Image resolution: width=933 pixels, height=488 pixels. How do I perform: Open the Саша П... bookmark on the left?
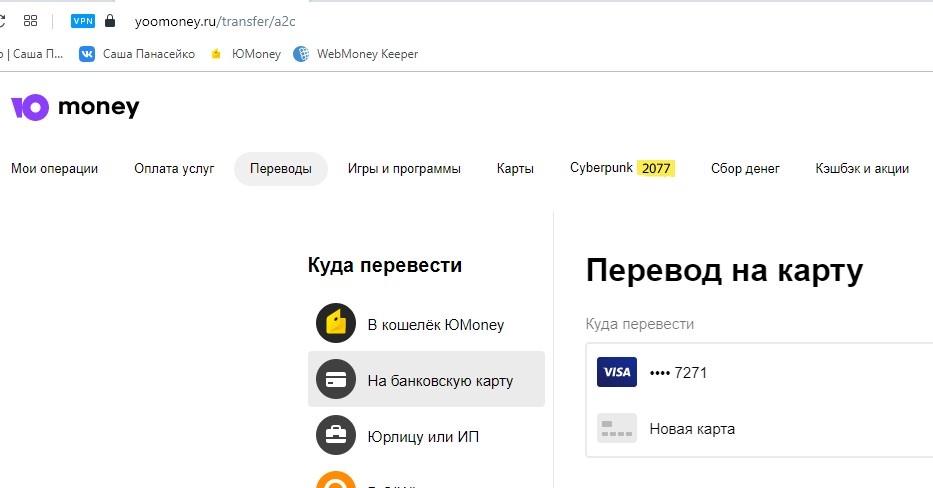32,54
